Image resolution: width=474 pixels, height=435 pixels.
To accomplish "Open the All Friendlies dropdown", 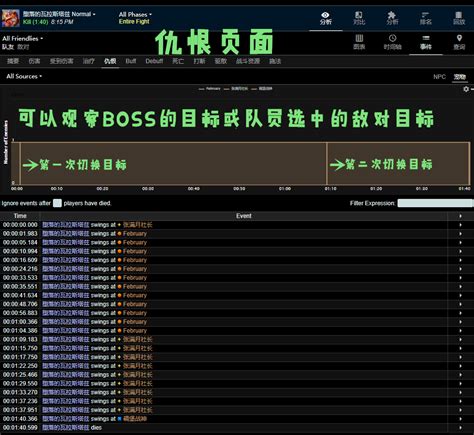I will [22, 38].
